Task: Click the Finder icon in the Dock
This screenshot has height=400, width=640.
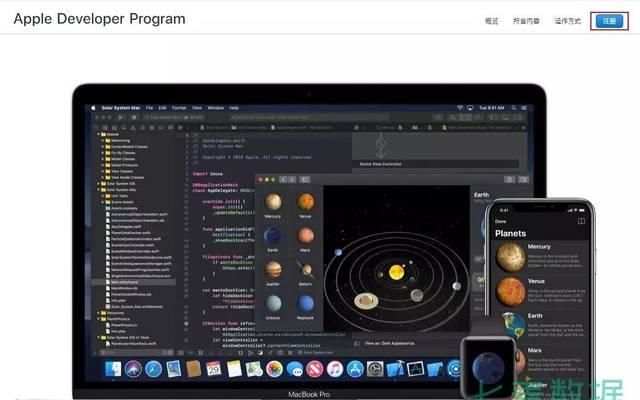Action: click(115, 369)
